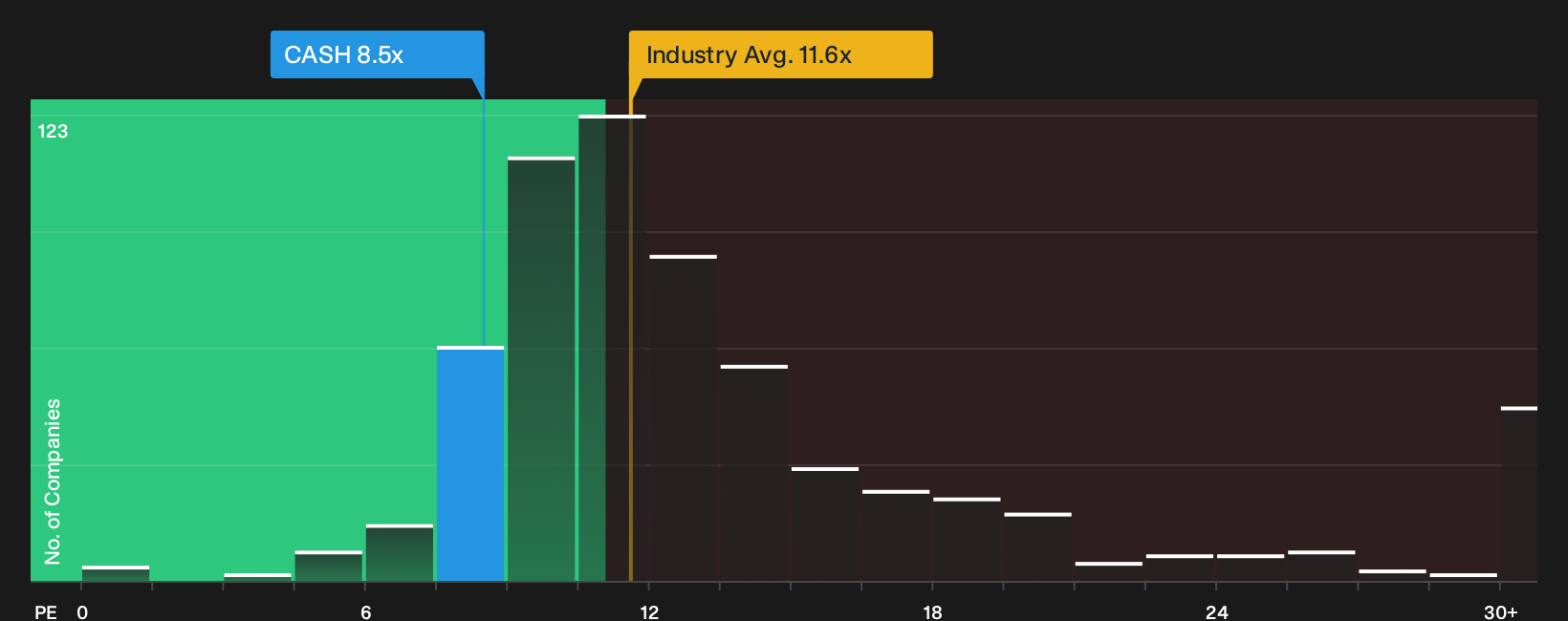The height and width of the screenshot is (621, 1568).
Task: Click the bar starting at PE 6
Action: (400, 552)
